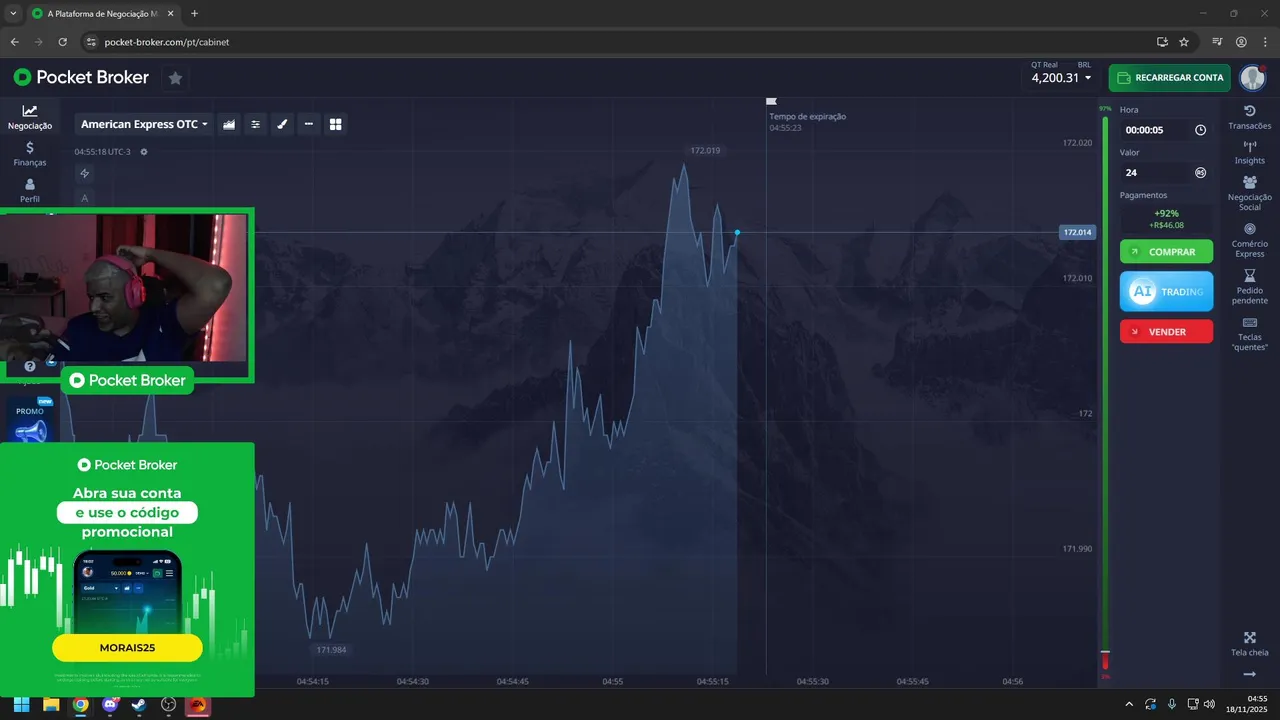Image resolution: width=1280 pixels, height=720 pixels.
Task: Open the Perfil section
Action: pos(30,190)
